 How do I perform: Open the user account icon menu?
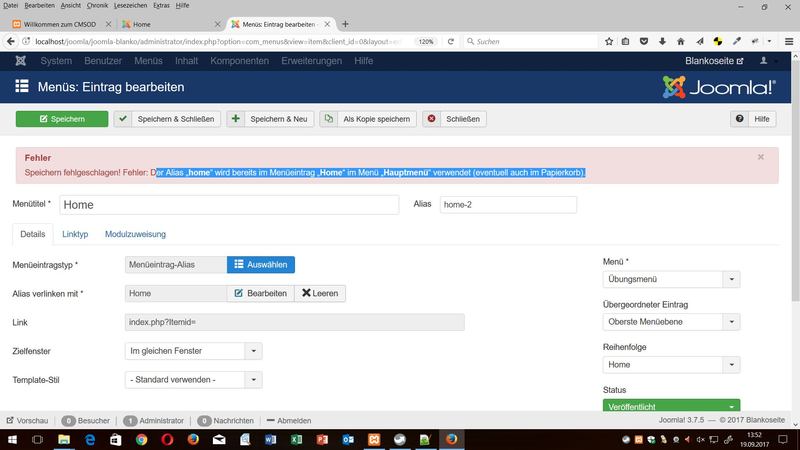pos(763,61)
